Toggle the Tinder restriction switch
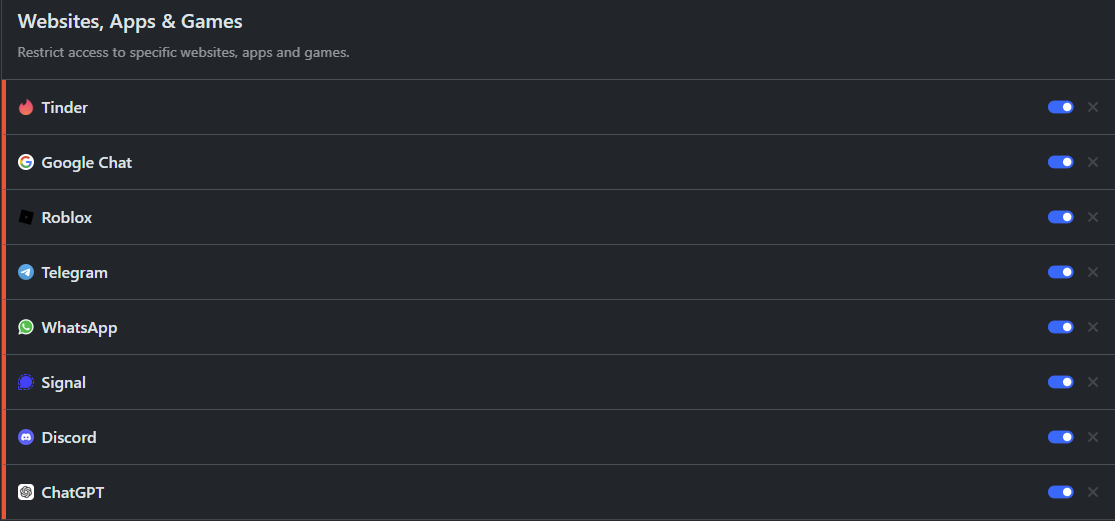1115x521 pixels. tap(1060, 107)
